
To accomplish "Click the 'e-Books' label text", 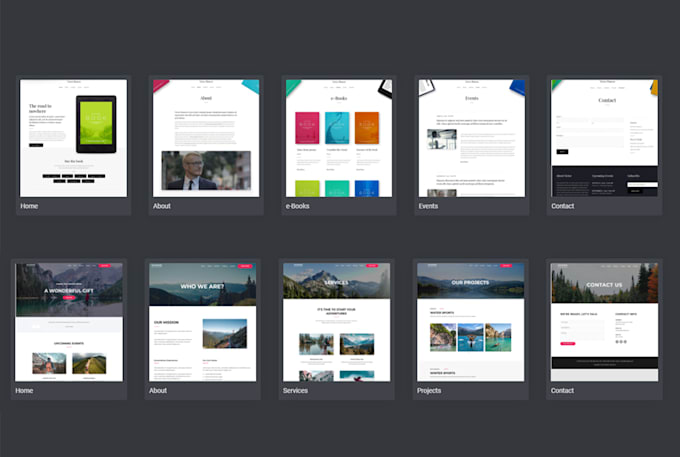I will pyautogui.click(x=298, y=206).
